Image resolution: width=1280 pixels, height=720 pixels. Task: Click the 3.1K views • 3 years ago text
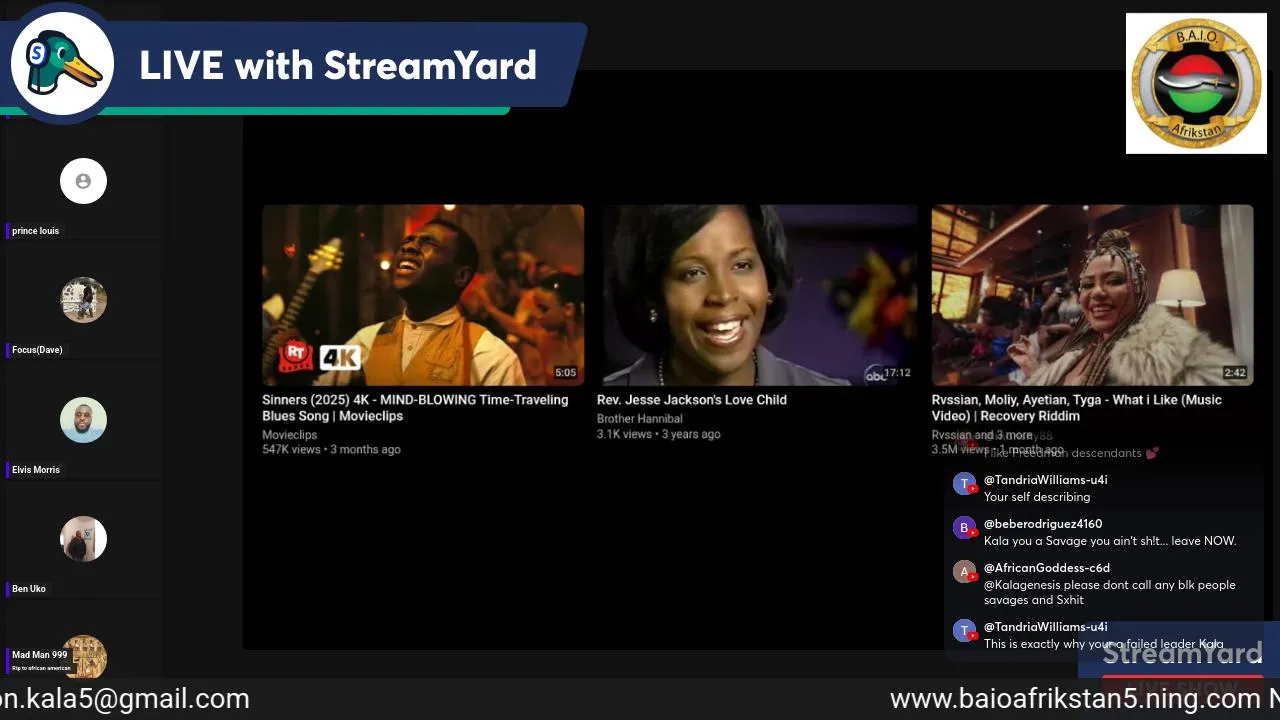pos(659,434)
